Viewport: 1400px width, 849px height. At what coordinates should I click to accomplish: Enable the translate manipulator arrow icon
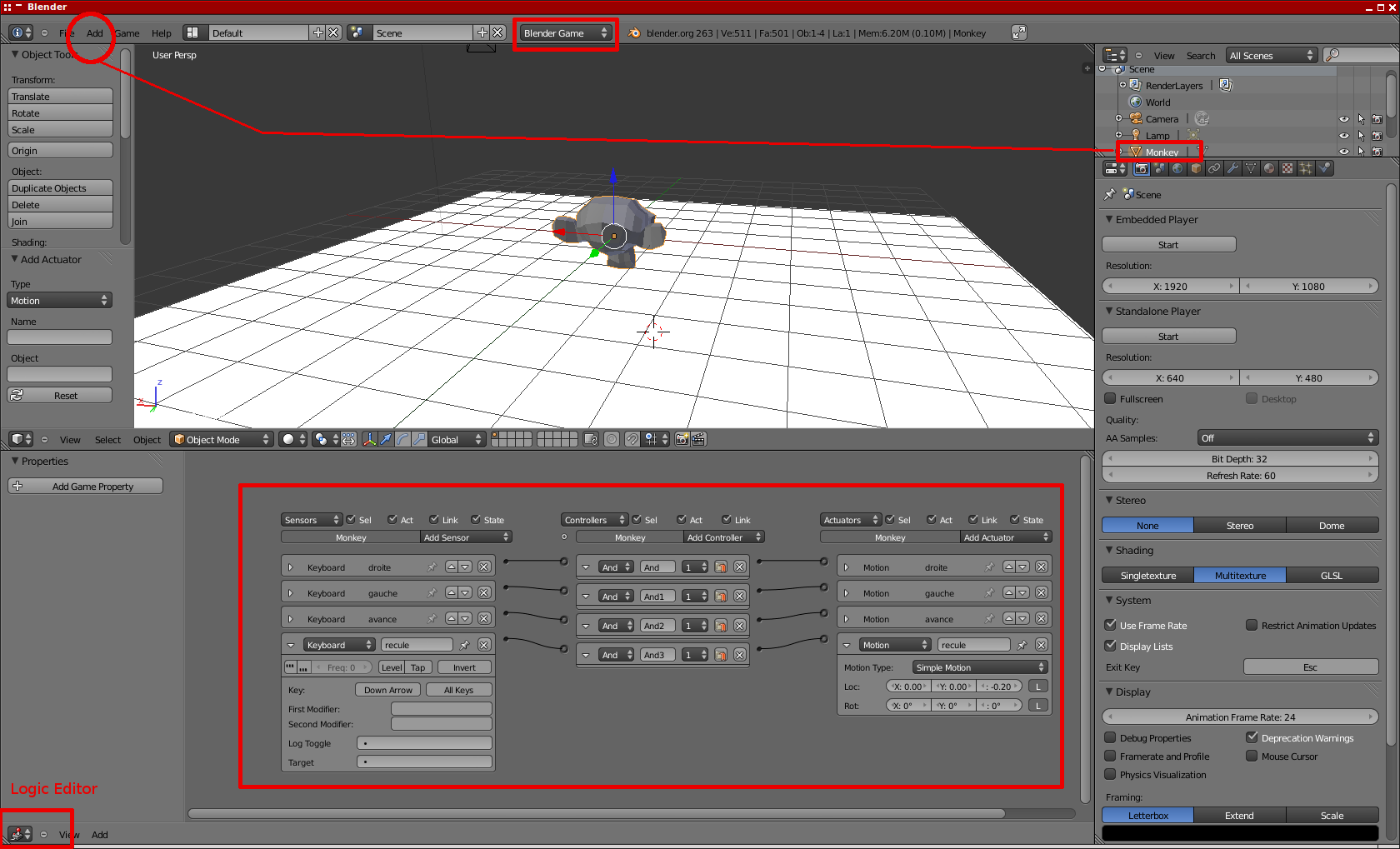[386, 439]
